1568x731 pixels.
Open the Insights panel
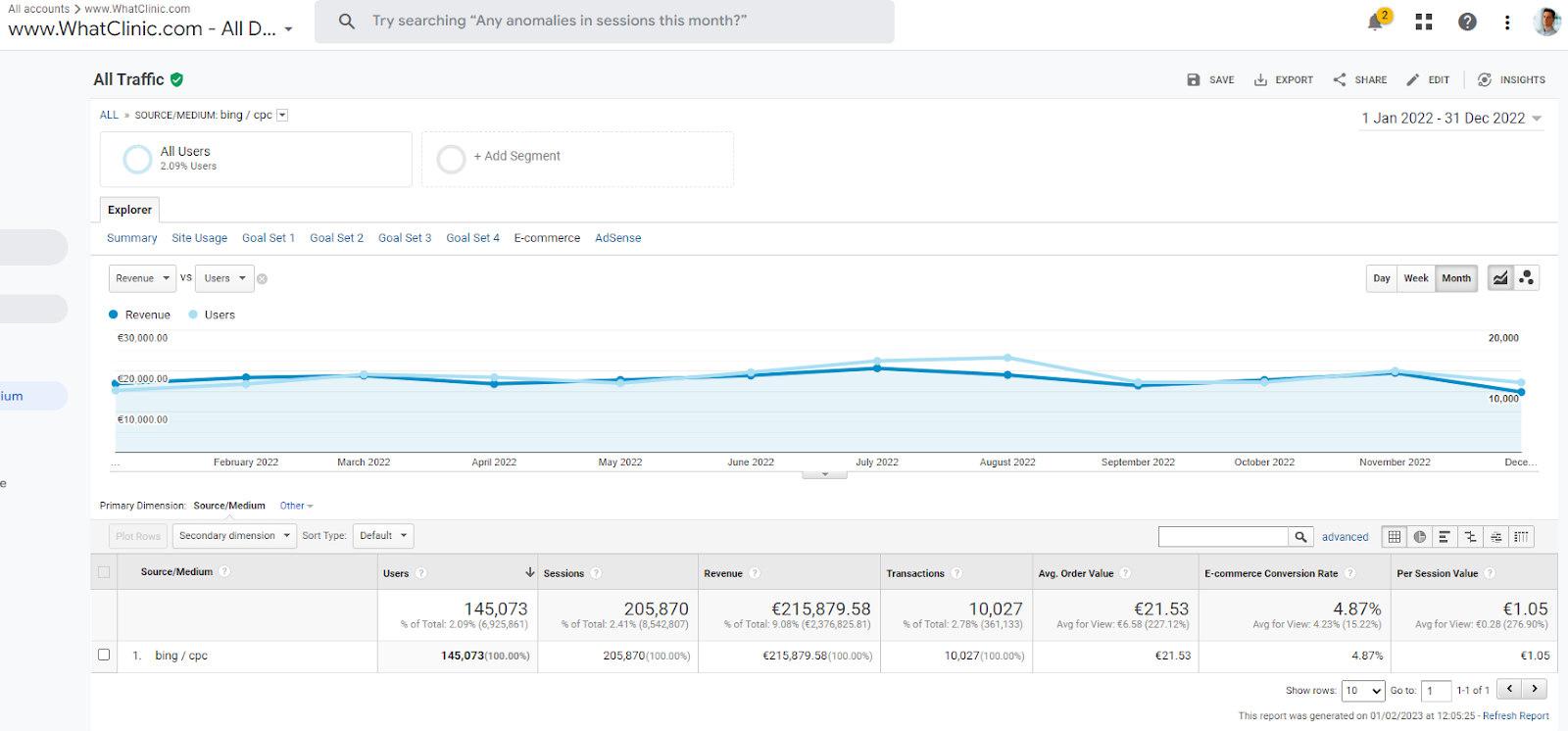(1511, 79)
